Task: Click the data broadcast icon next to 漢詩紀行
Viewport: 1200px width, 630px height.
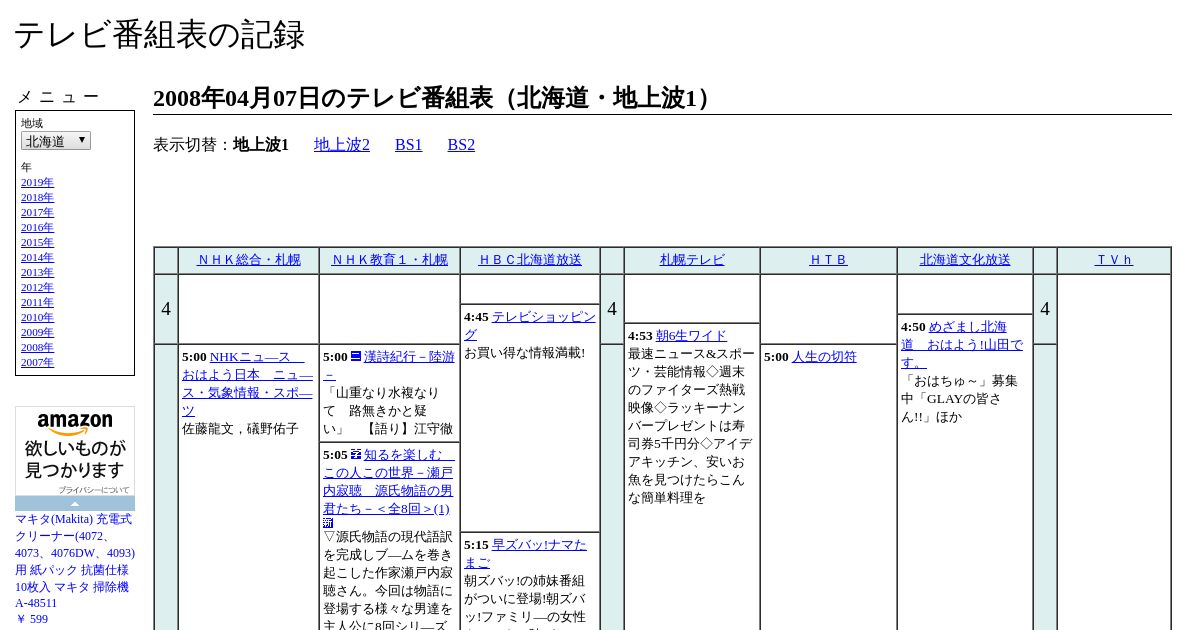Action: tap(356, 356)
